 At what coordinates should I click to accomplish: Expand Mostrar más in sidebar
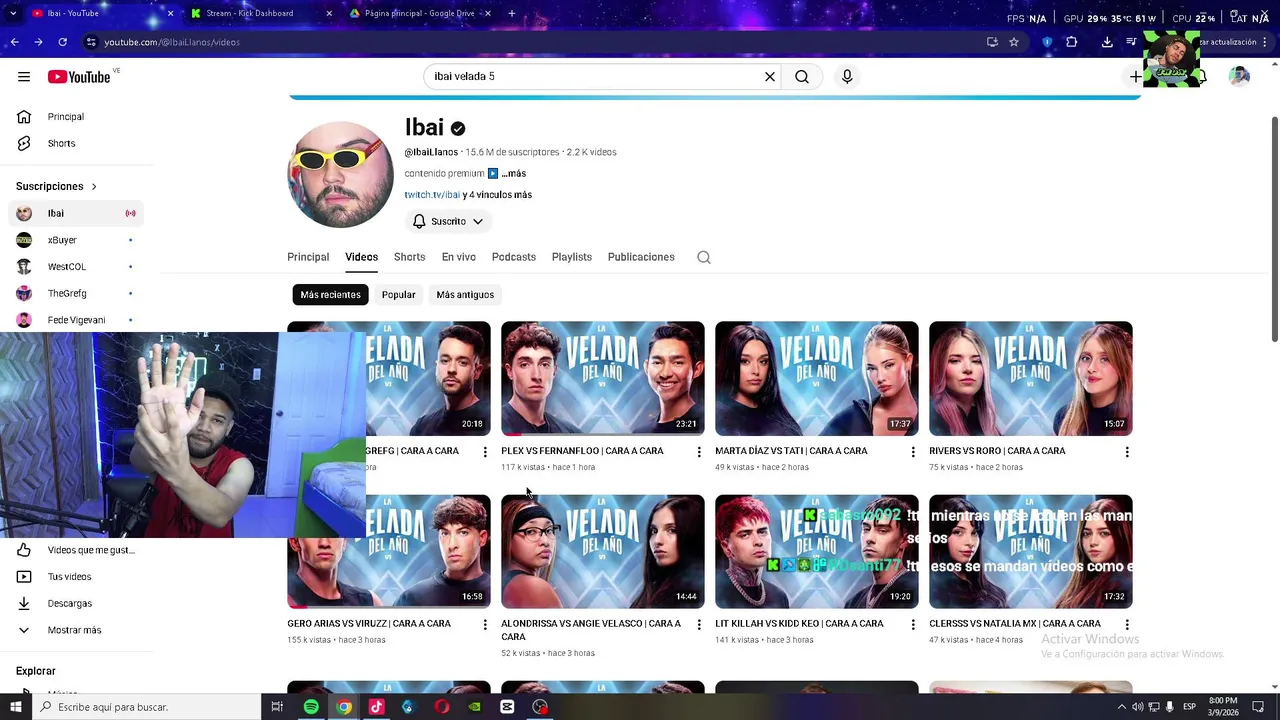[76, 630]
